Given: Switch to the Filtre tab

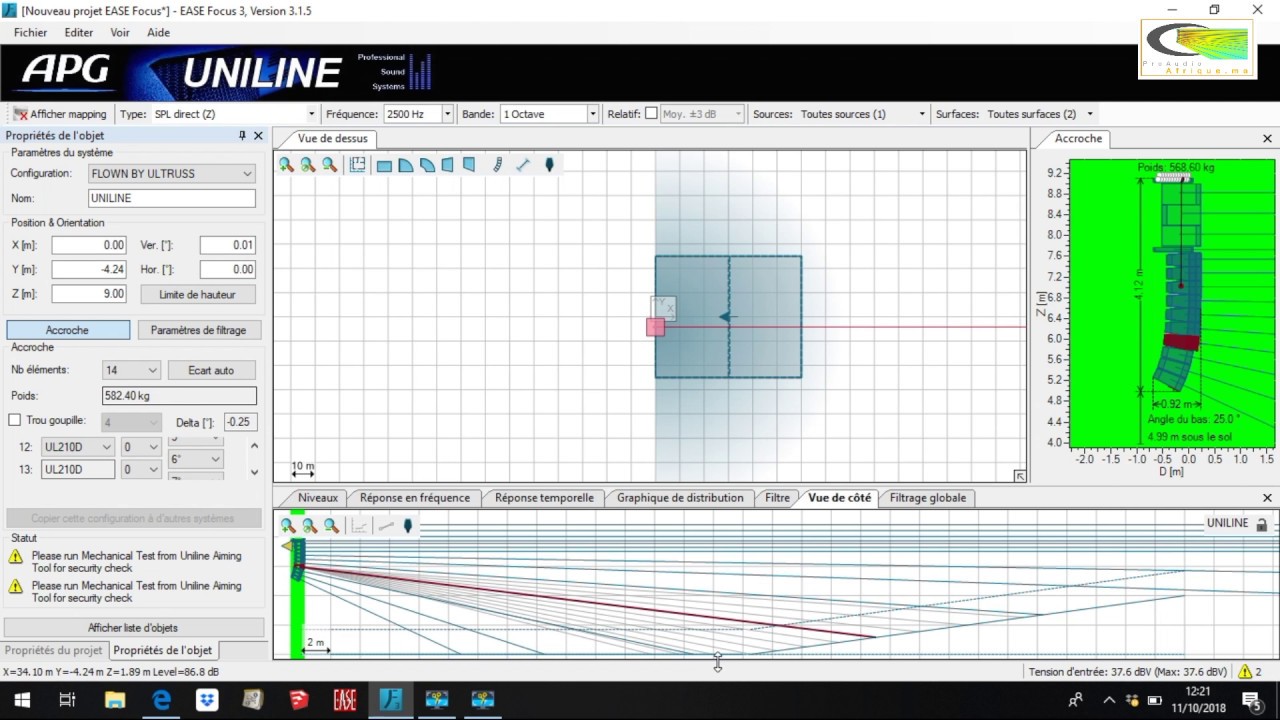Looking at the screenshot, I should (777, 497).
